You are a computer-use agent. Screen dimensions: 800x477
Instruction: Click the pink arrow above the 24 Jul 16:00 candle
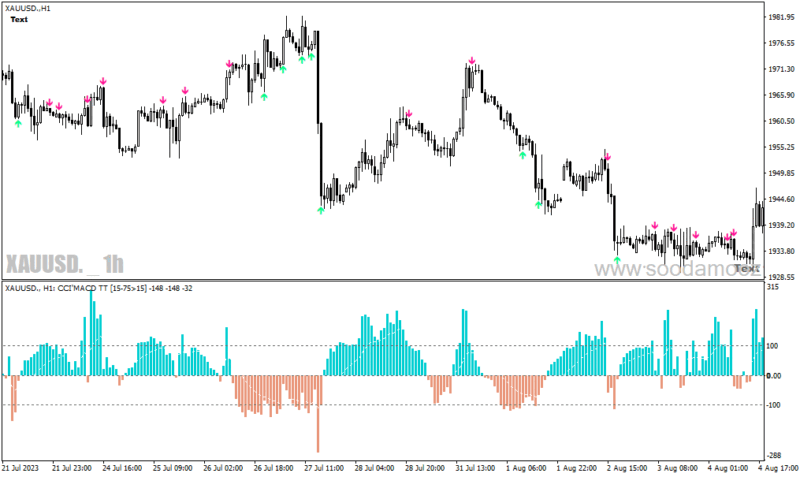(103, 81)
